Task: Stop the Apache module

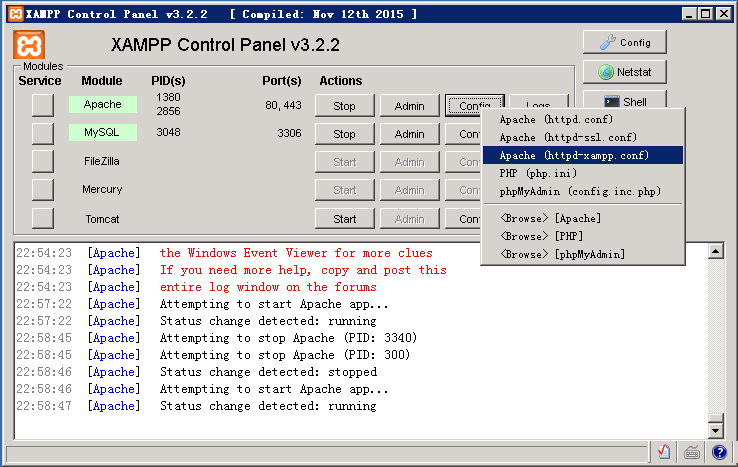Action: pyautogui.click(x=345, y=105)
